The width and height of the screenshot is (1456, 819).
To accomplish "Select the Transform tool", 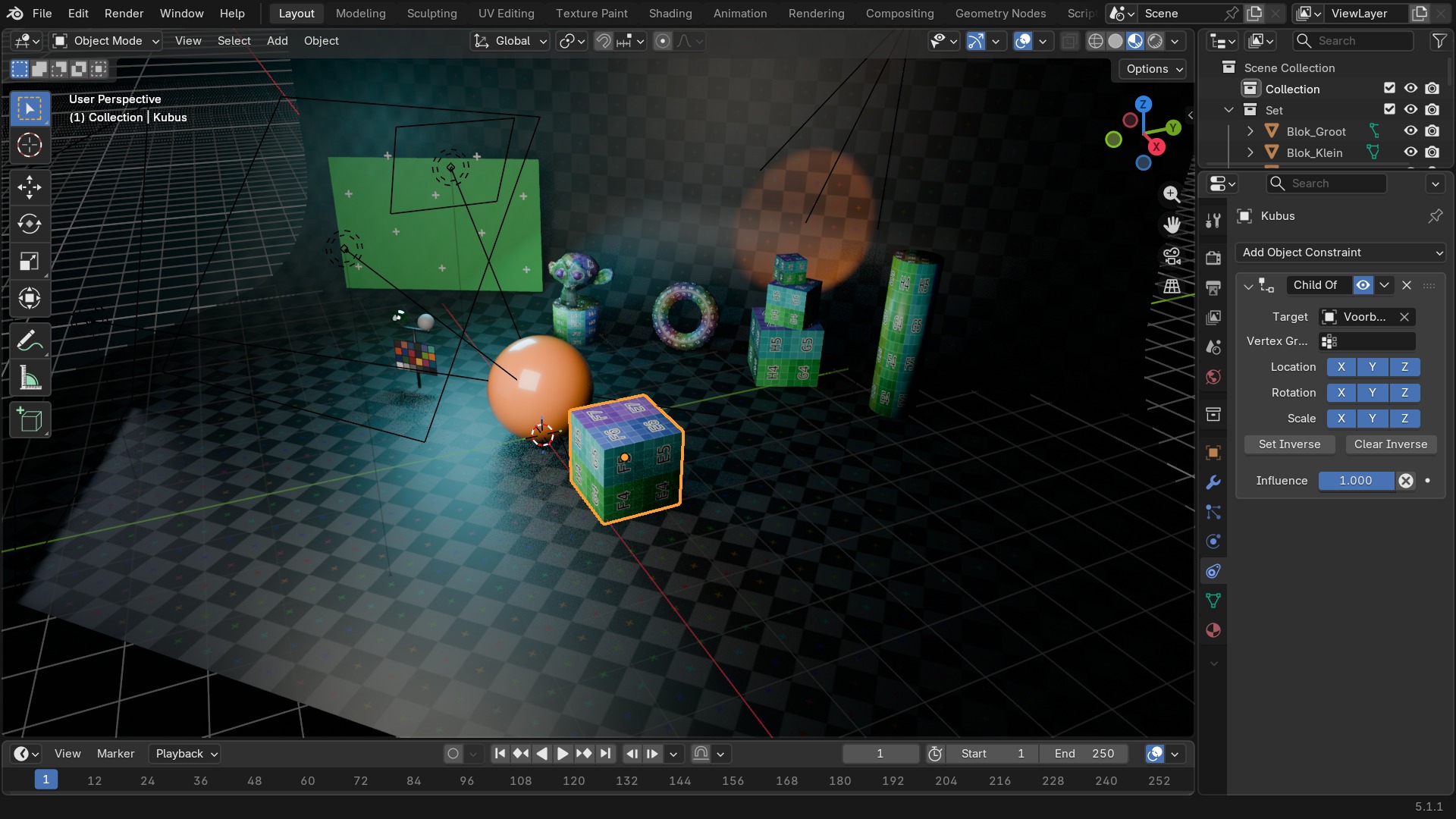I will 30,298.
